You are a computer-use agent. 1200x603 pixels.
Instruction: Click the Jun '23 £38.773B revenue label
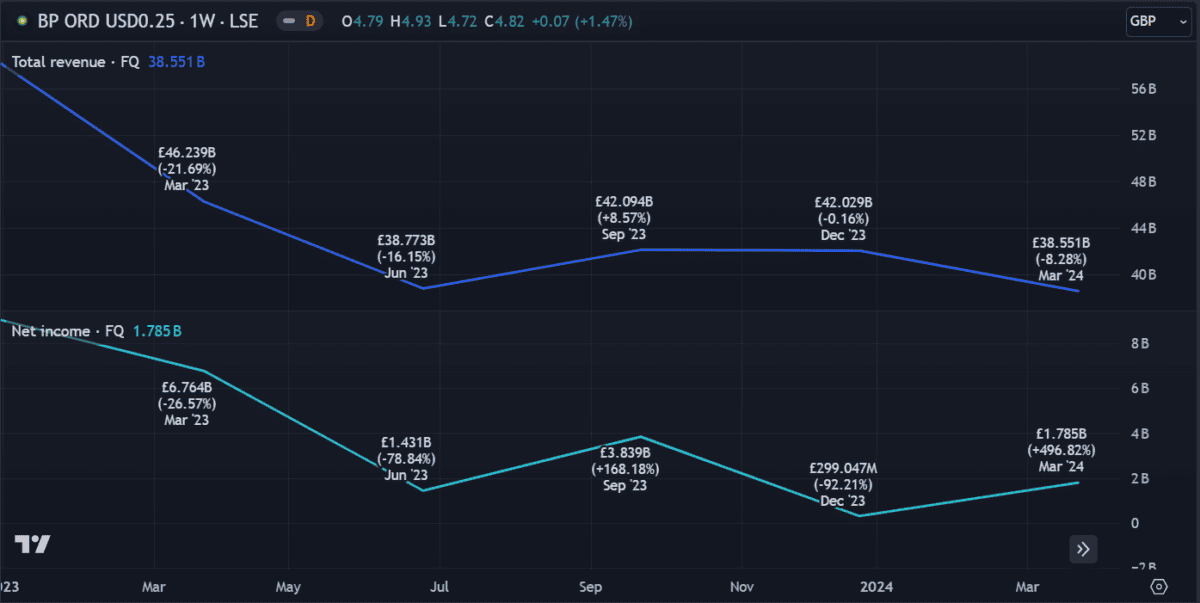tap(406, 257)
